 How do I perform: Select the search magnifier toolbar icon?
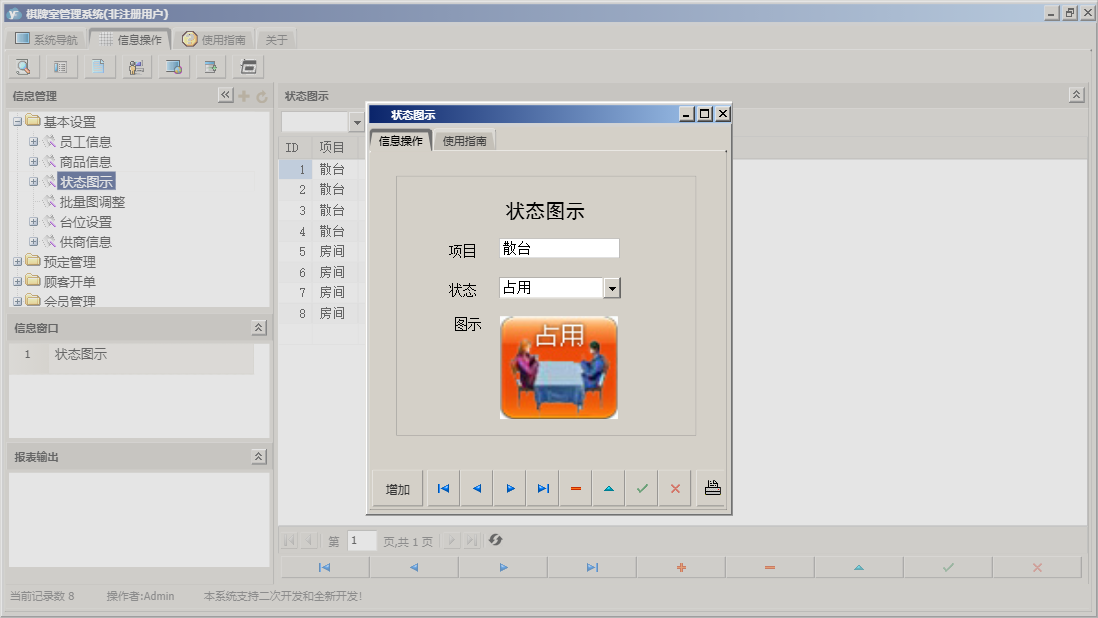pyautogui.click(x=22, y=66)
